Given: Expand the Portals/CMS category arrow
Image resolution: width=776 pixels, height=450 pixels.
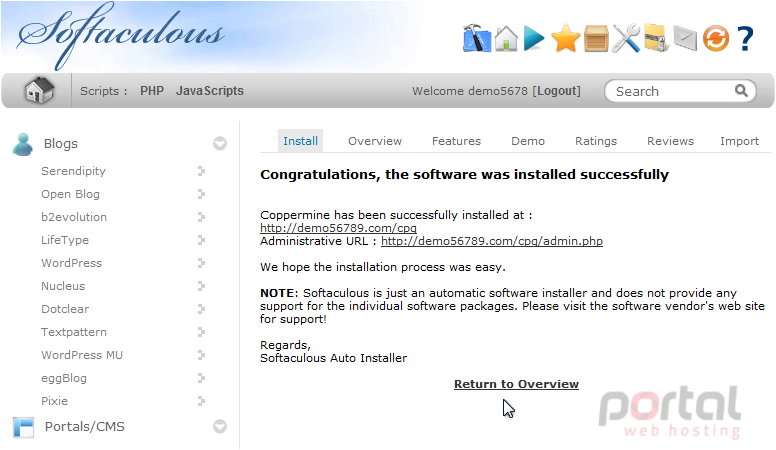Looking at the screenshot, I should [x=220, y=426].
